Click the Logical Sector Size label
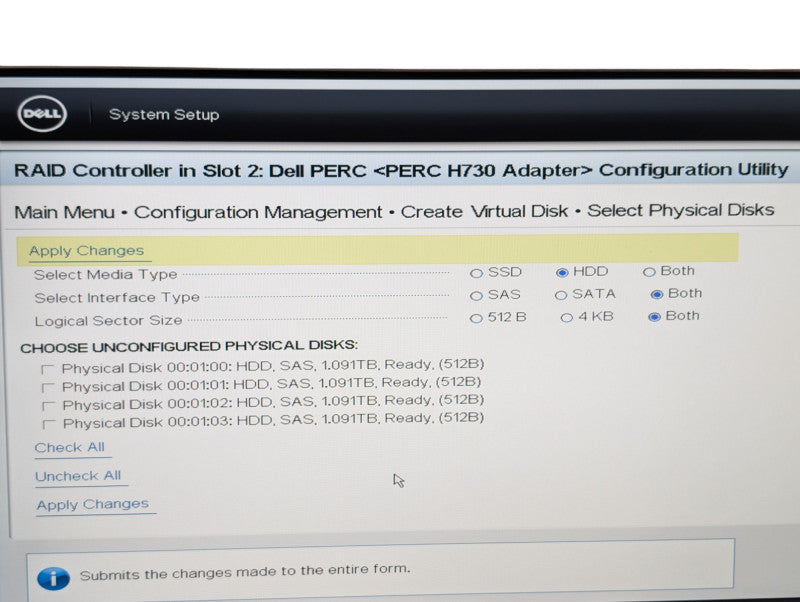 pos(108,321)
